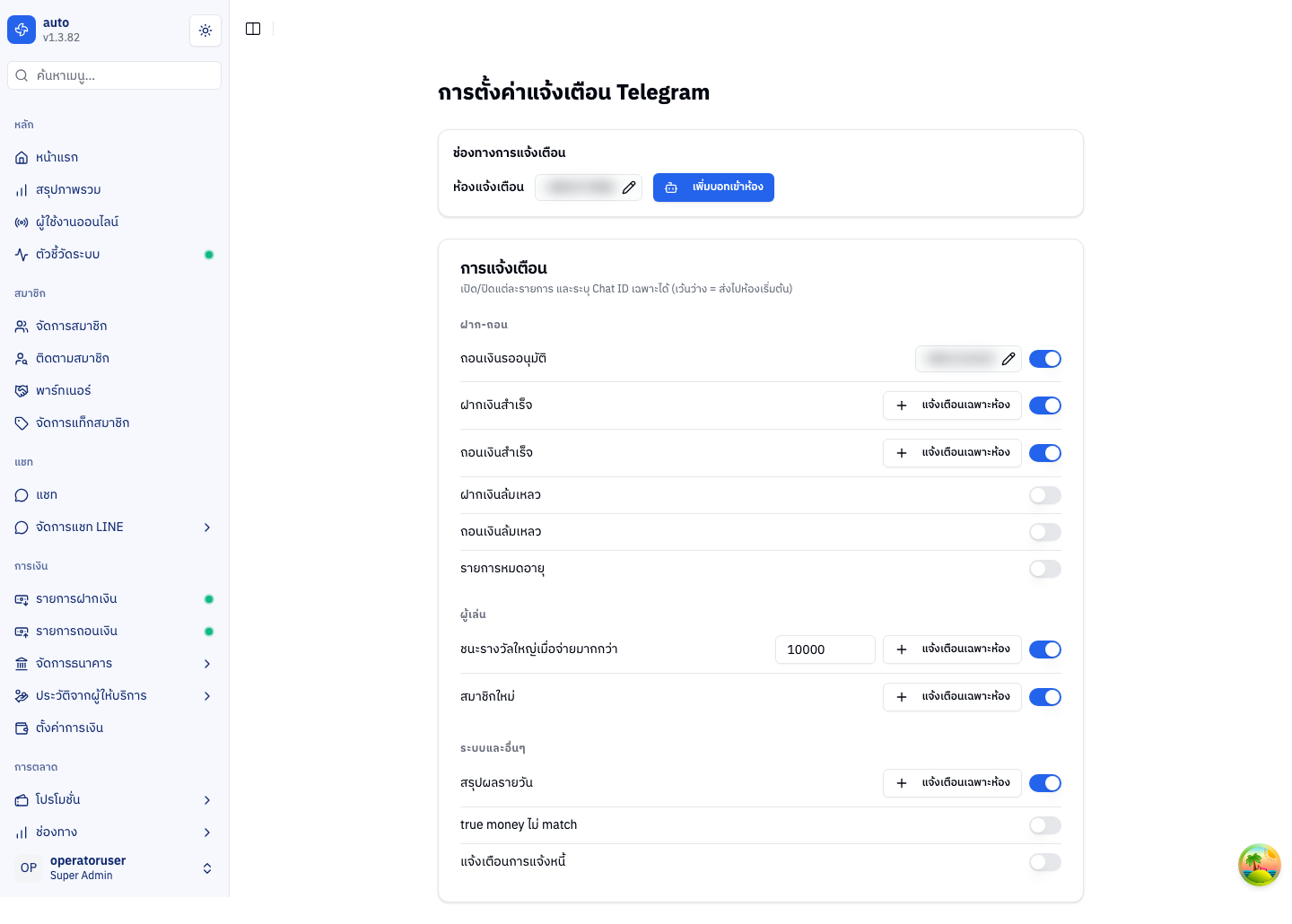Screen dimensions: 1292x924
Task: Click the pulse icon for ตัวชี้วัดระบบ
Action: (22, 255)
